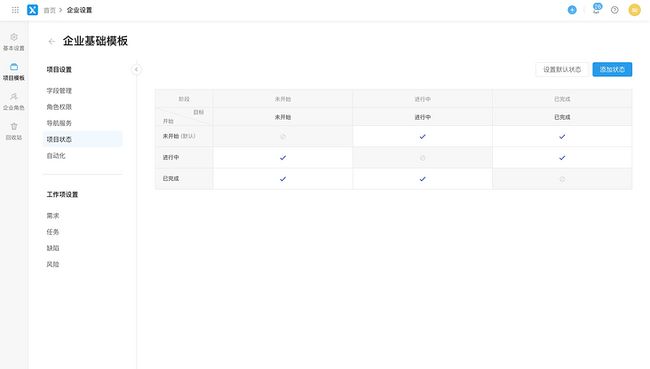Click the 进行中 row label

tap(171, 158)
